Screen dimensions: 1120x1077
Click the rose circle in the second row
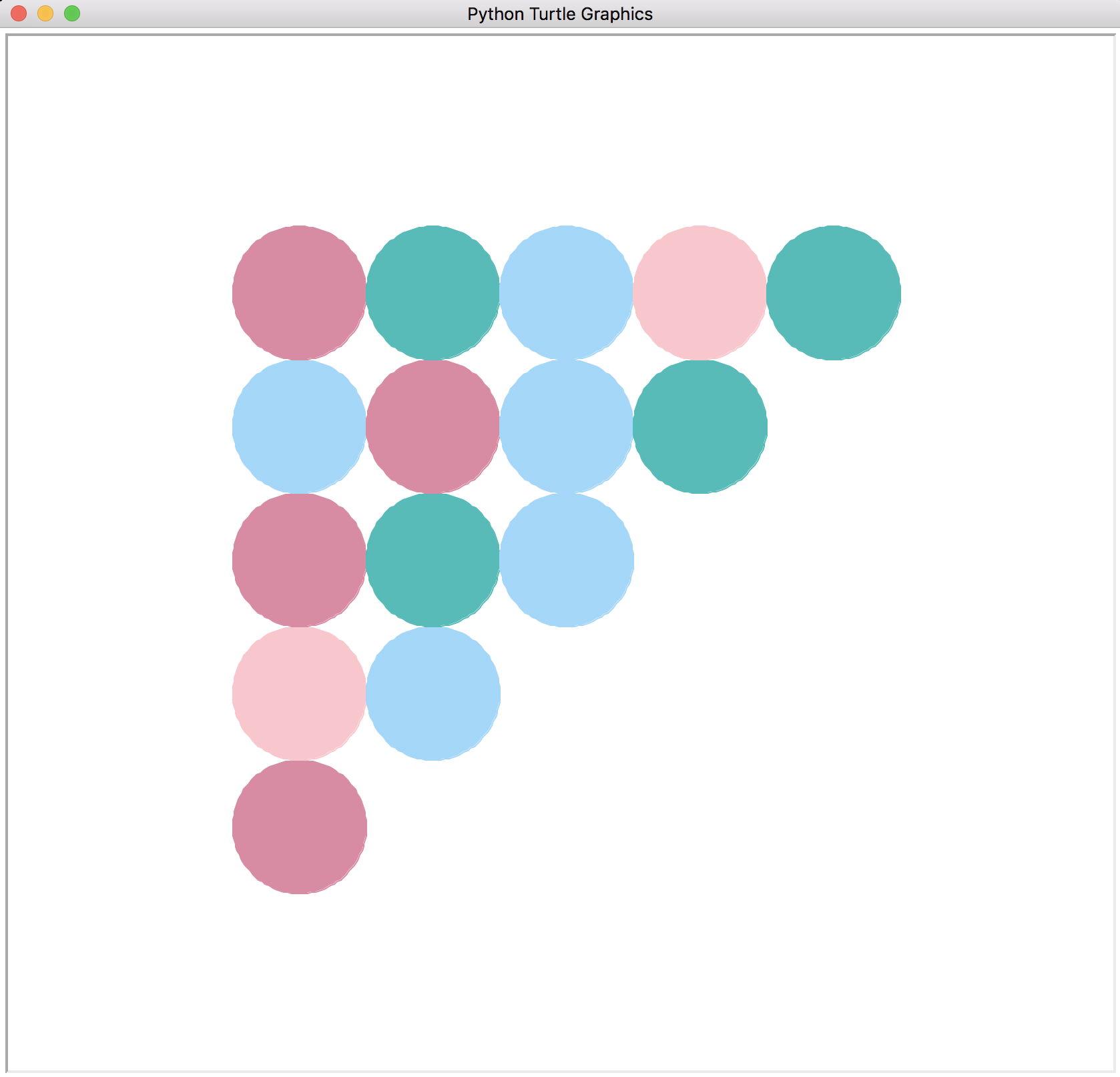(433, 426)
